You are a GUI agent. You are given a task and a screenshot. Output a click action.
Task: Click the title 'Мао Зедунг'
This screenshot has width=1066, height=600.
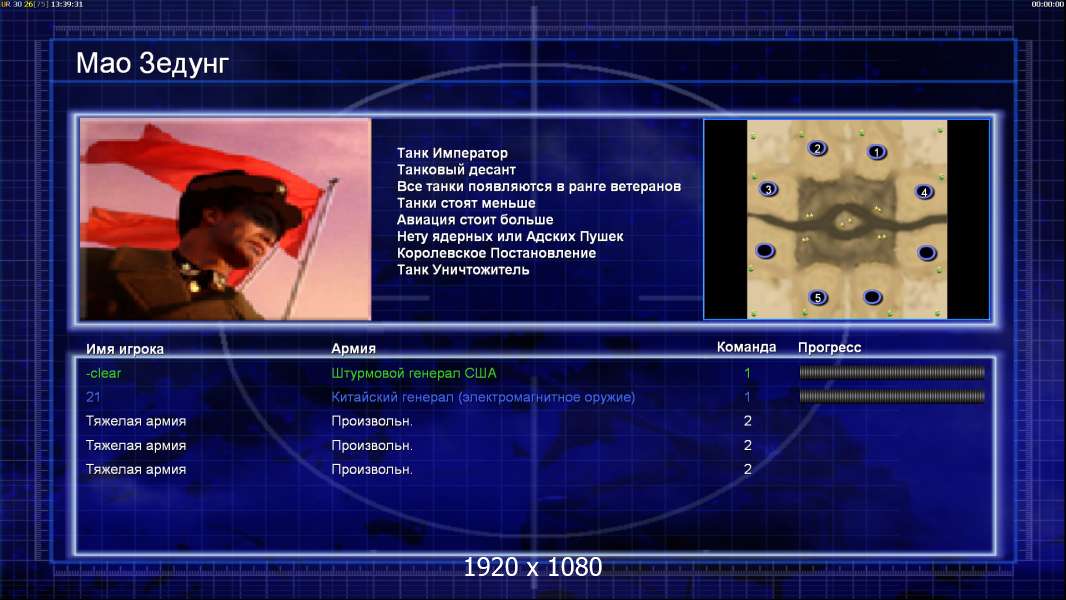point(152,63)
